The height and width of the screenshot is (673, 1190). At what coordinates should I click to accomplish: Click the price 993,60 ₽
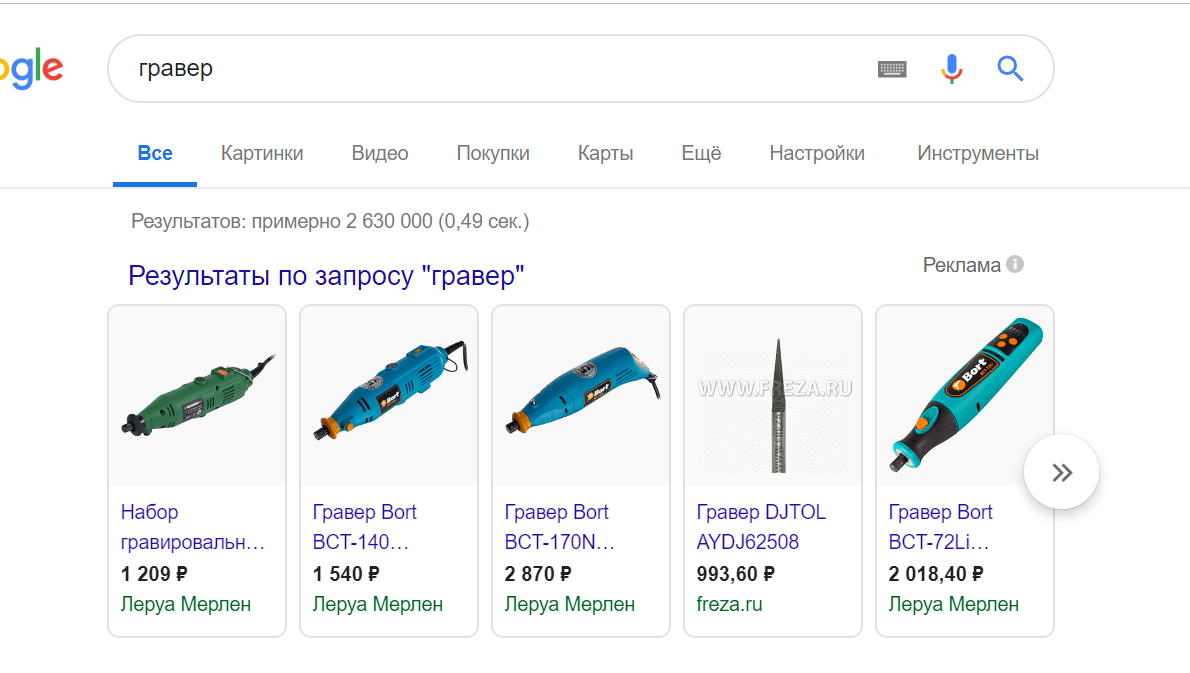pos(735,574)
